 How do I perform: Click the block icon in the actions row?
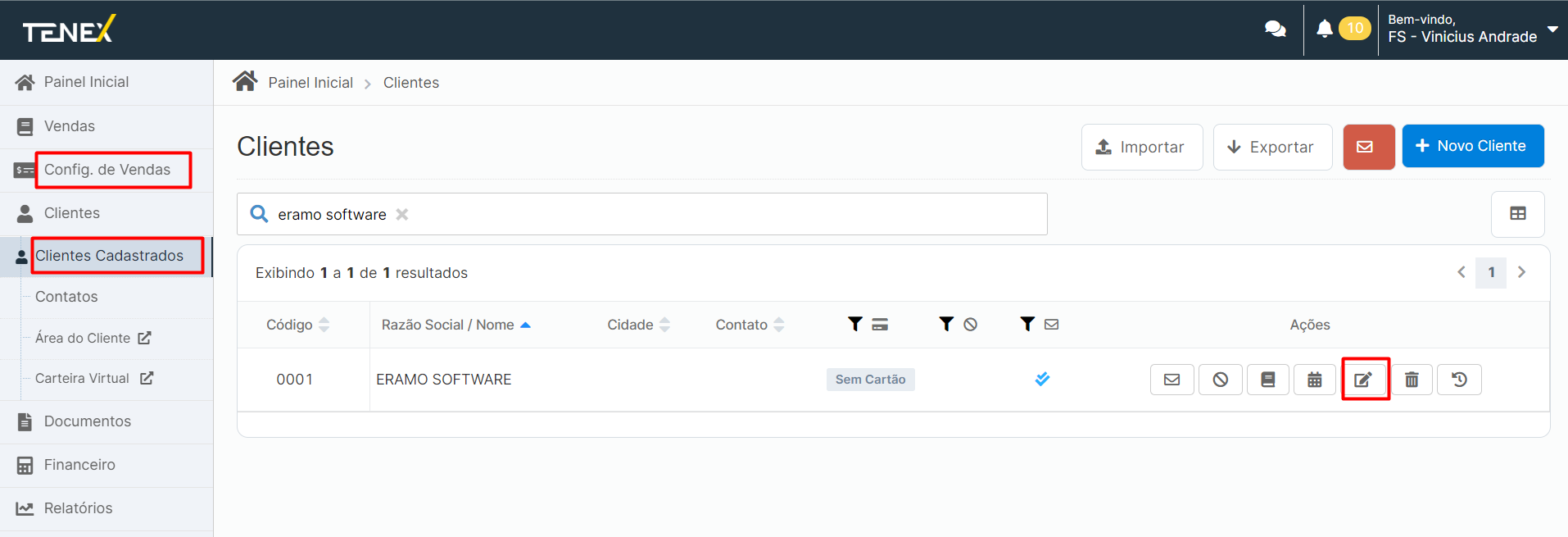(1220, 380)
